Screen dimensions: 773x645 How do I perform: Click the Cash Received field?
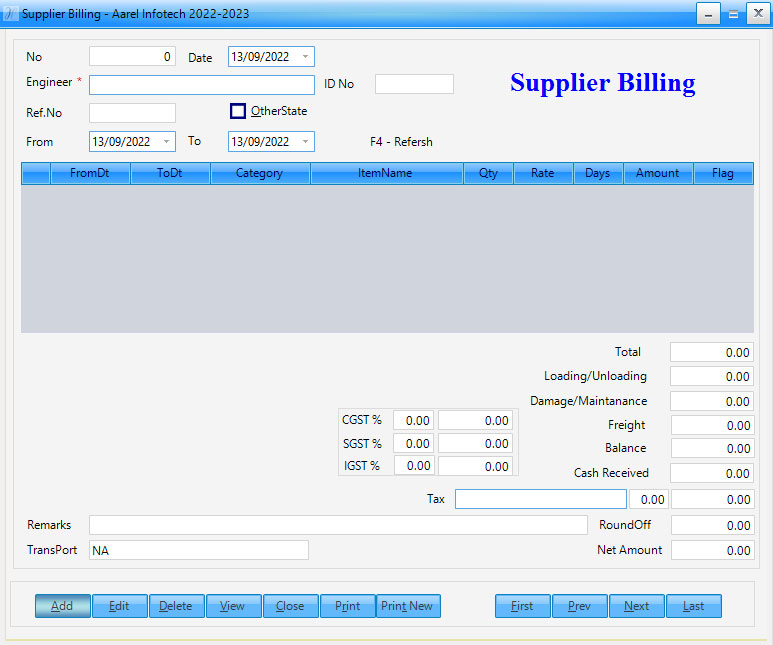click(712, 473)
